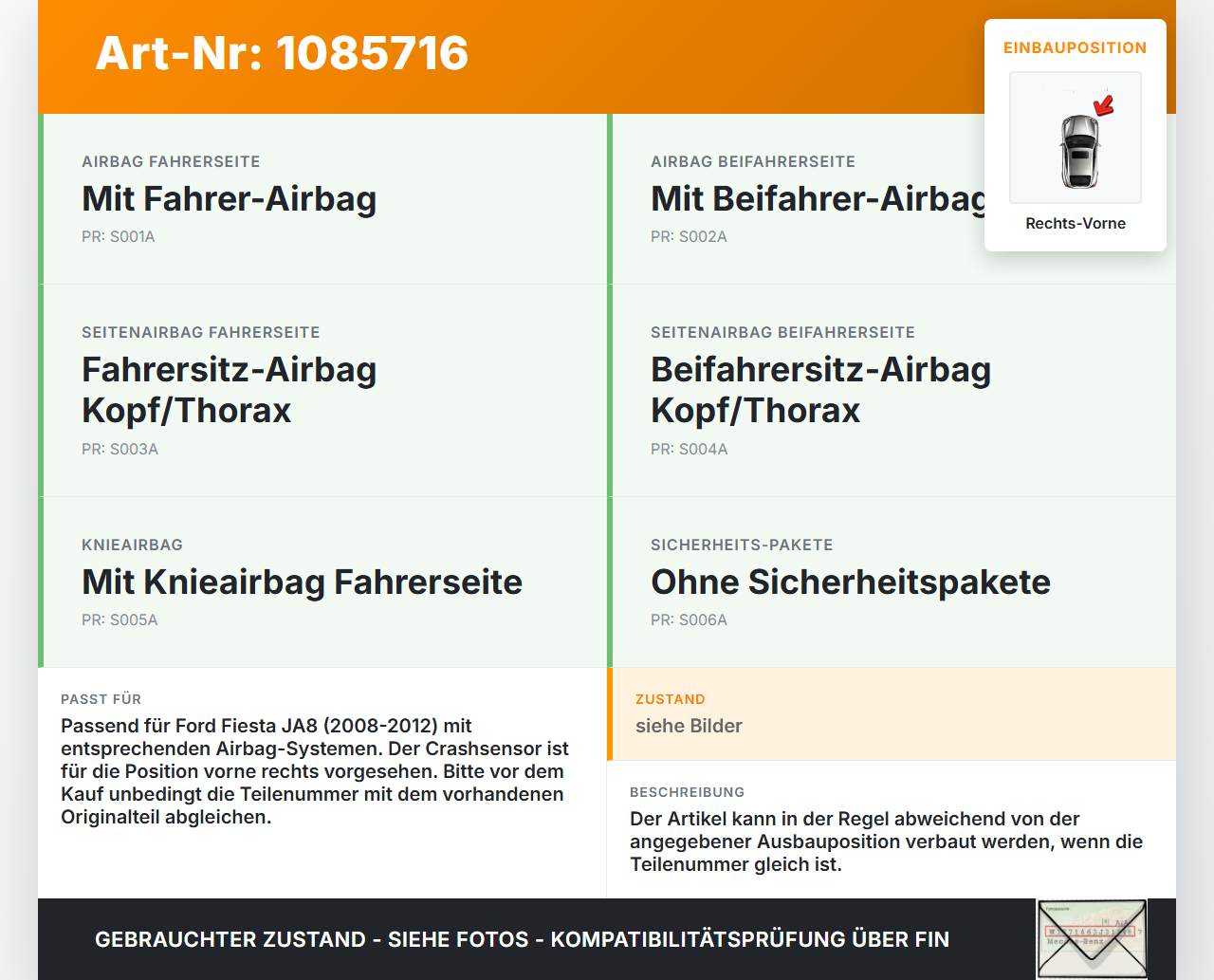Click the "AIRBAG FAHRERSEITE" label
This screenshot has height=980, width=1214.
[x=171, y=161]
